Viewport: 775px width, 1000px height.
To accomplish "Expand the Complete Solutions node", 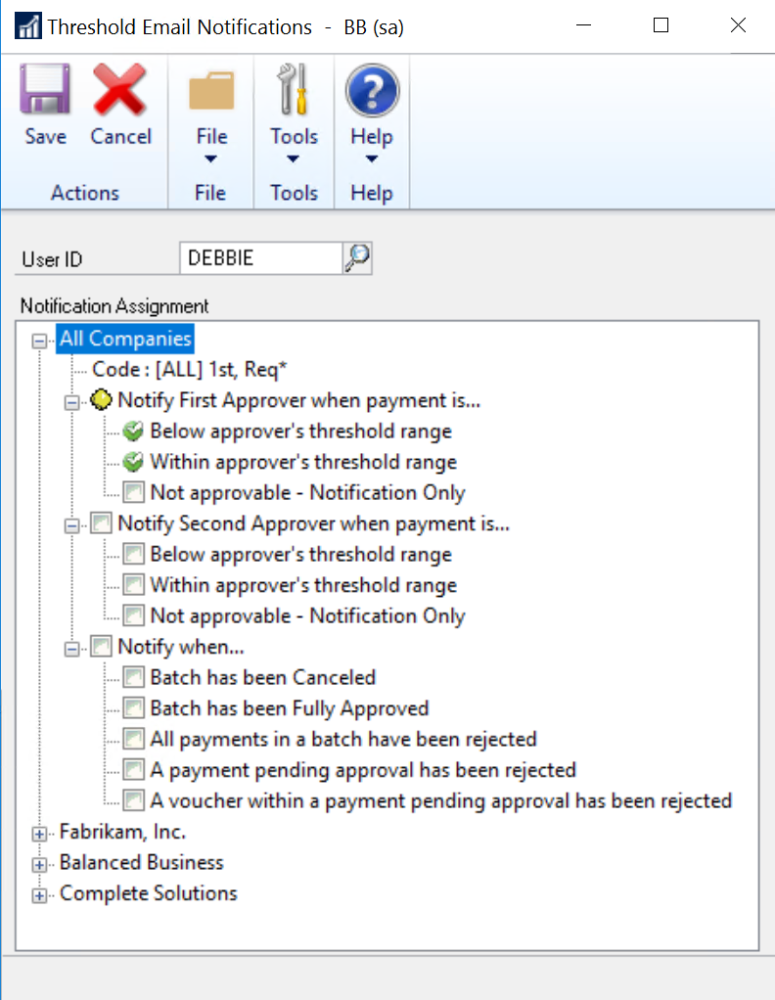I will 39,895.
